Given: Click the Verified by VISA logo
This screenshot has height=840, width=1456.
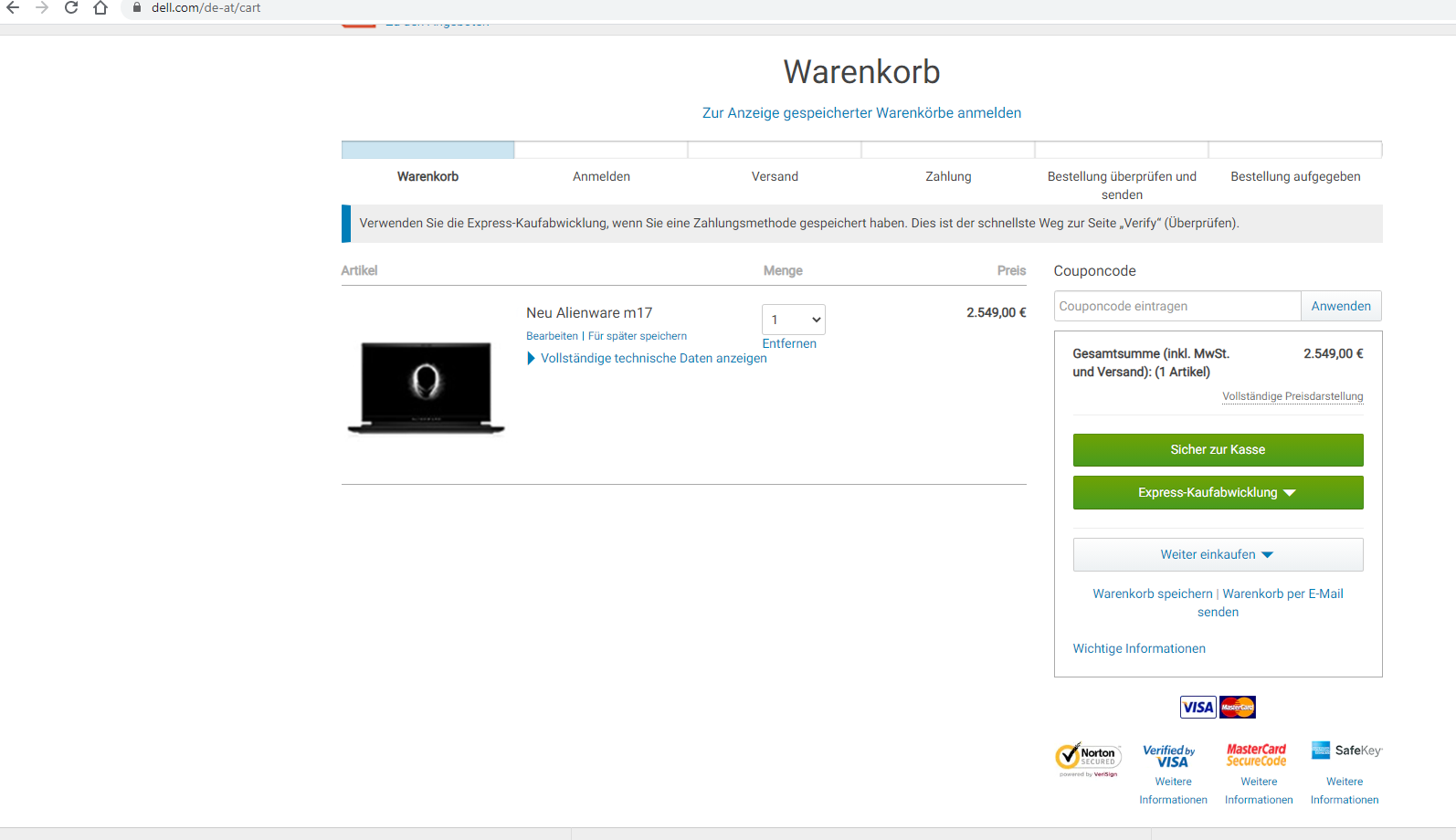Looking at the screenshot, I should point(1169,756).
